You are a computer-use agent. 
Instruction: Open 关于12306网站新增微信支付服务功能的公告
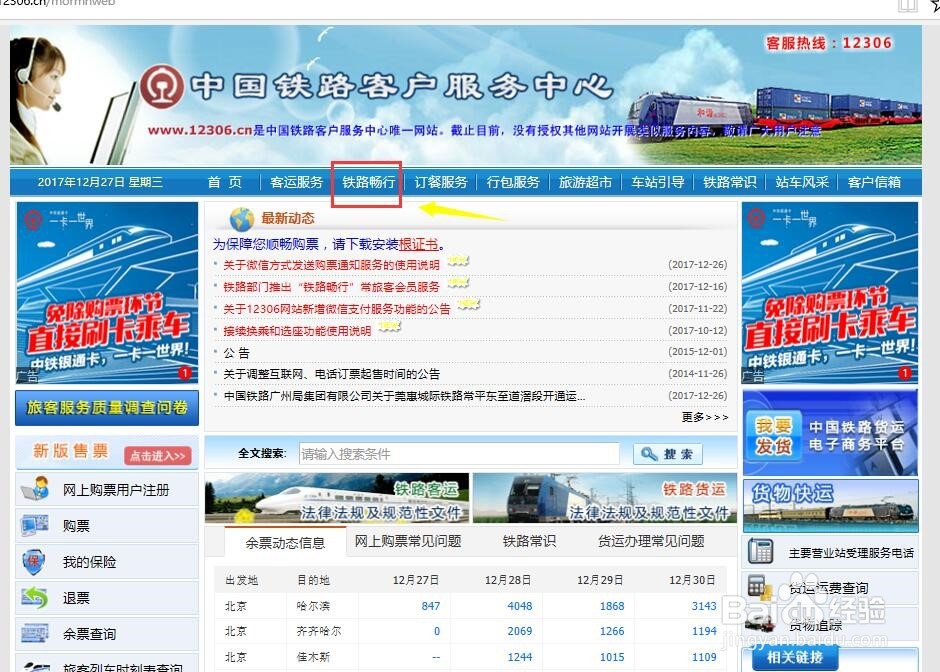tap(336, 309)
